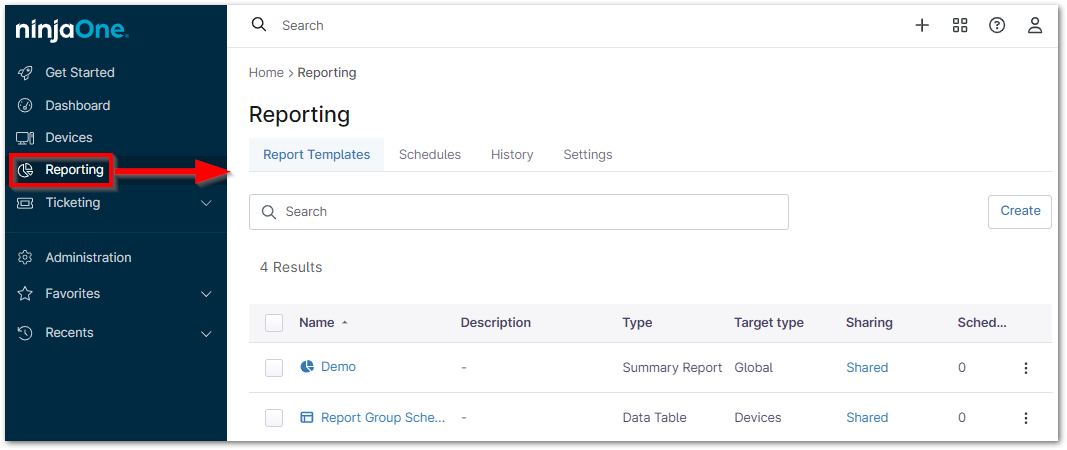Click the Sharing column header
This screenshot has height=450, width=1067.
pyautogui.click(x=869, y=323)
